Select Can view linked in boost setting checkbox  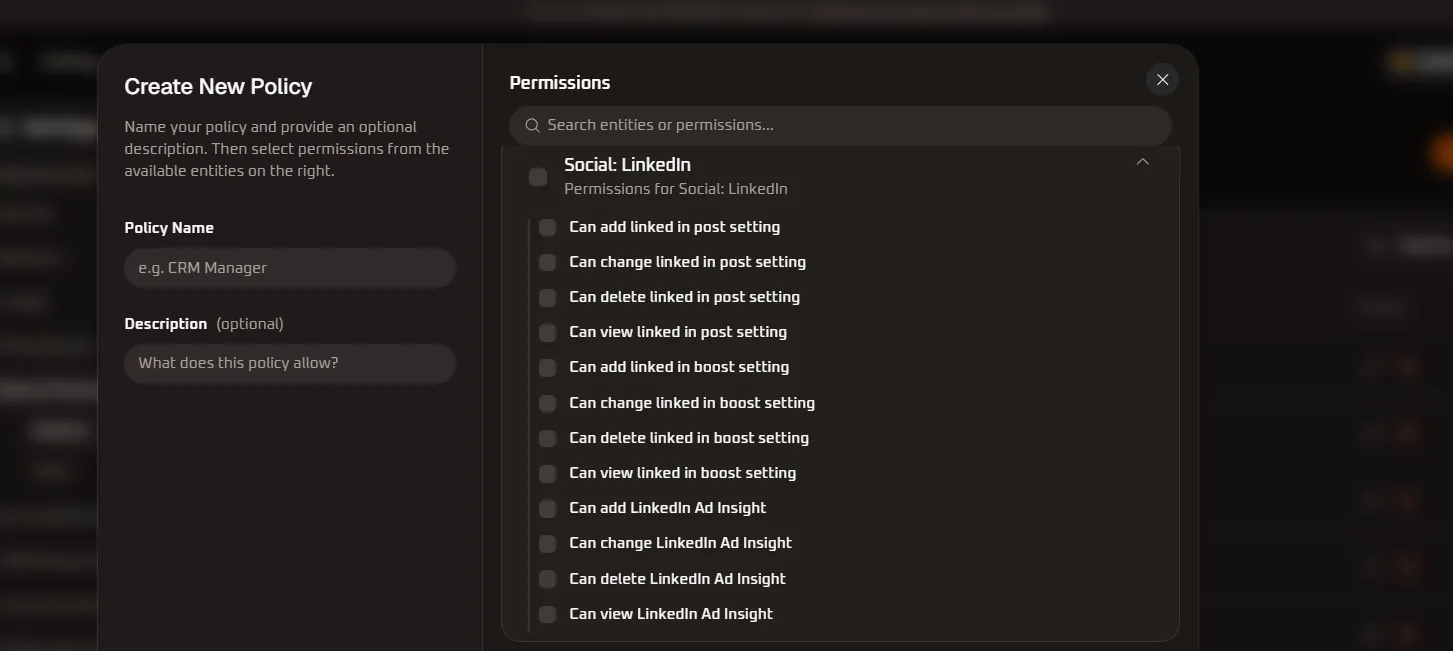point(547,473)
